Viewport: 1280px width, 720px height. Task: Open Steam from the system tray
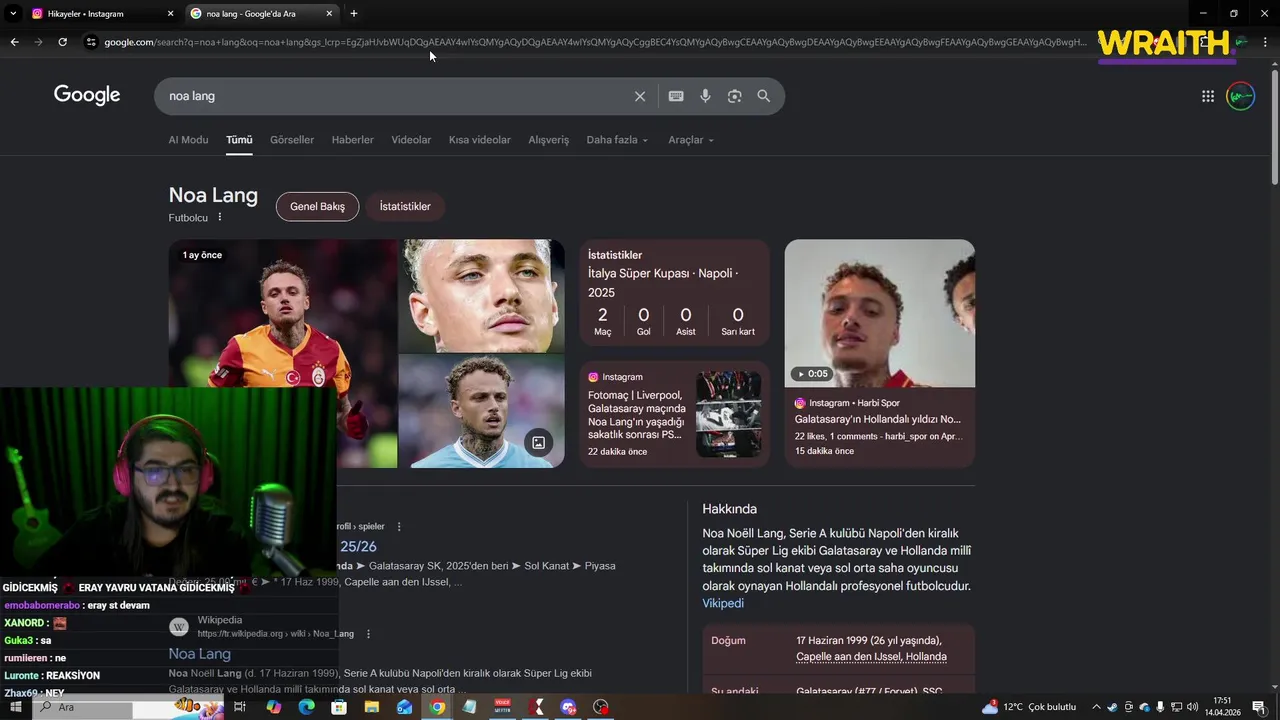click(x=1113, y=707)
